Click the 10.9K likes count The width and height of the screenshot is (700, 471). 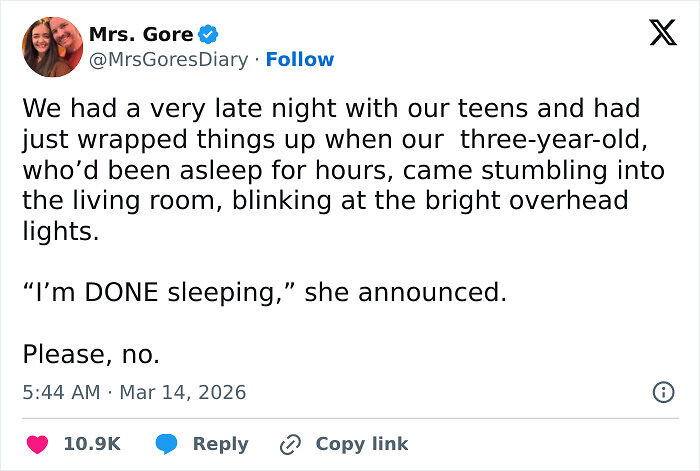tap(92, 444)
